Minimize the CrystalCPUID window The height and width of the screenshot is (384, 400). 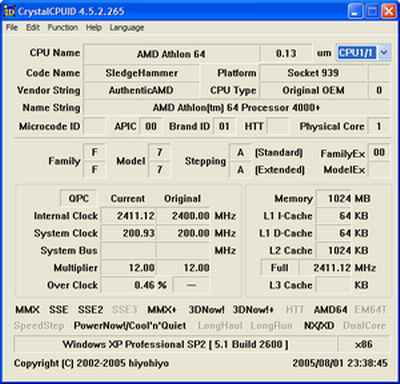tap(356, 12)
